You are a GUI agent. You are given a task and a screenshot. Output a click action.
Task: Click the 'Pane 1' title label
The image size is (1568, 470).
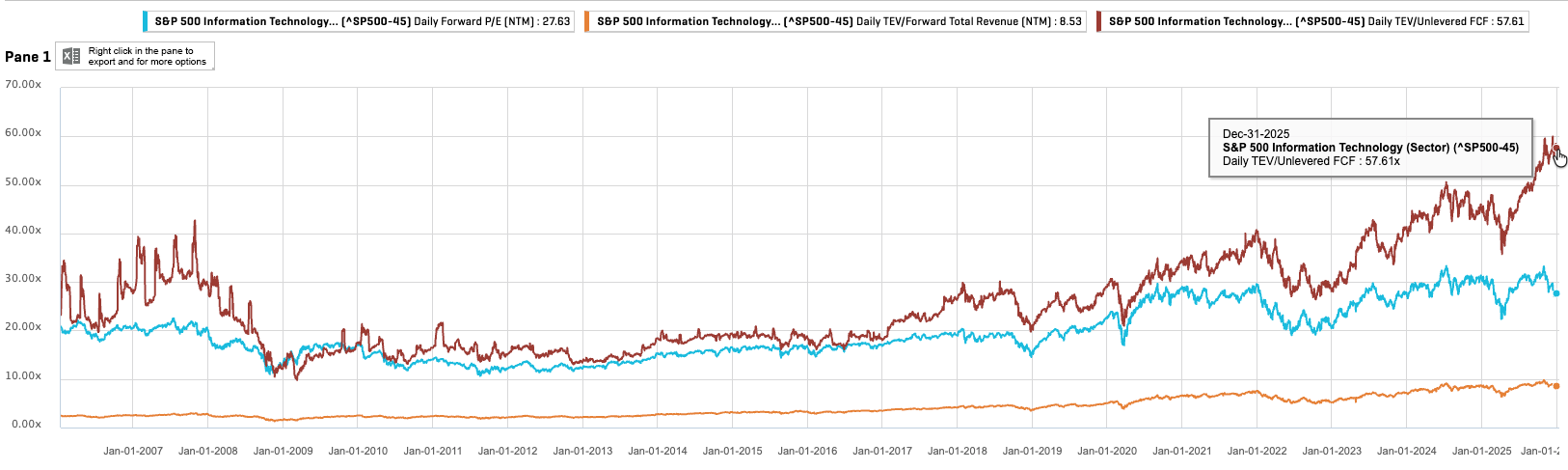[x=28, y=57]
